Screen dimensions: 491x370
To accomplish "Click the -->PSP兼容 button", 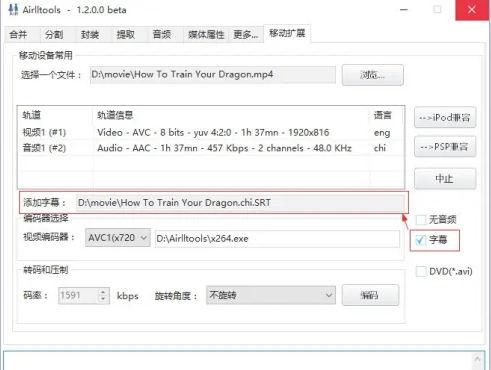I will pyautogui.click(x=445, y=147).
